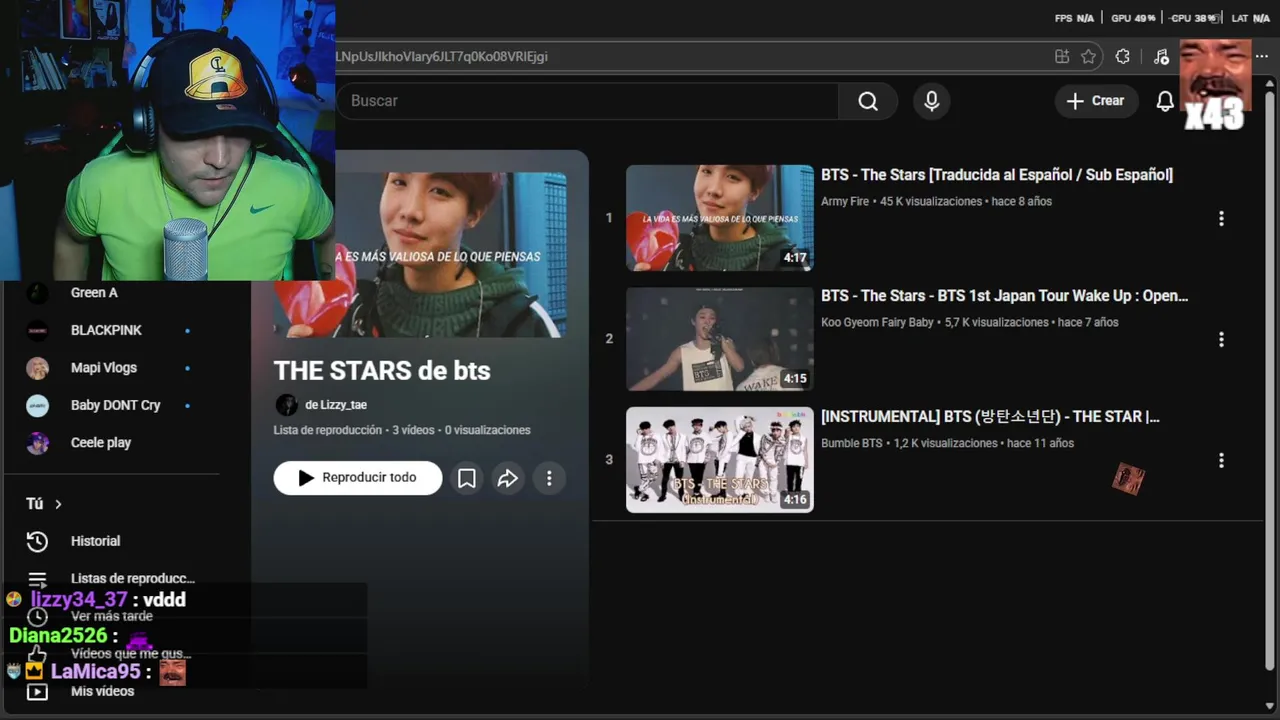The height and width of the screenshot is (720, 1280).
Task: Open Lizzy_tae channel avatar
Action: pyautogui.click(x=286, y=405)
